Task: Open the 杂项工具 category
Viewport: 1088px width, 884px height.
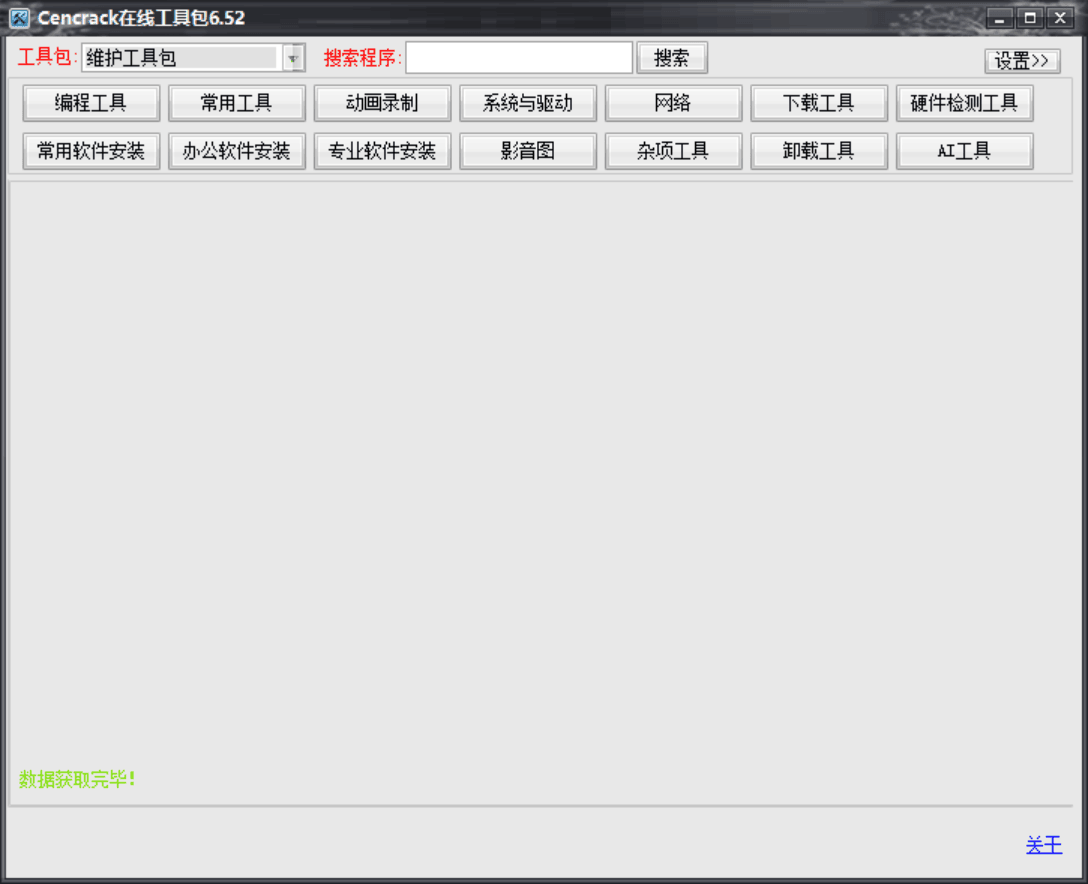Action: tap(673, 151)
